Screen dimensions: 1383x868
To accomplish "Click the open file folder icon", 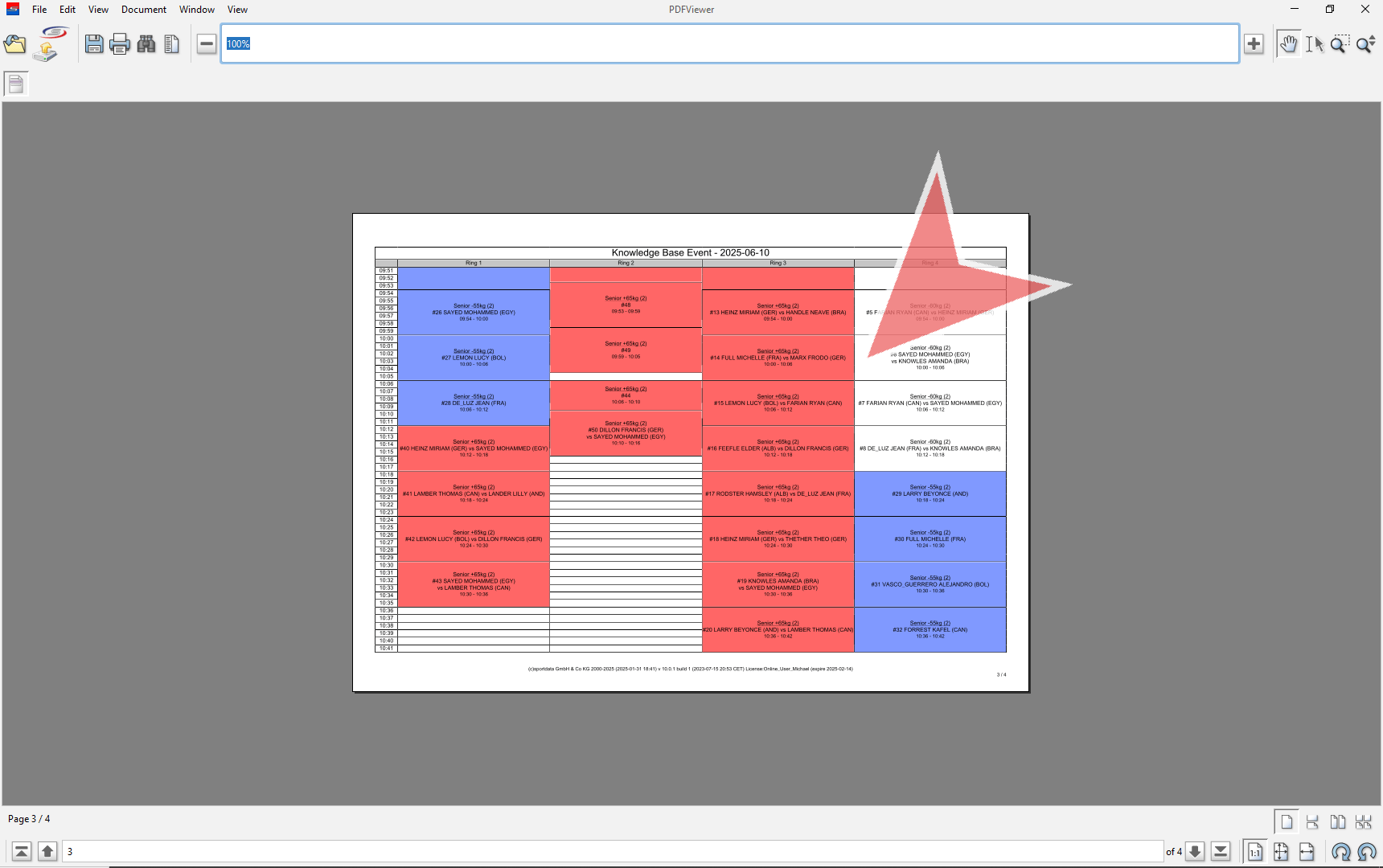I will (15, 44).
